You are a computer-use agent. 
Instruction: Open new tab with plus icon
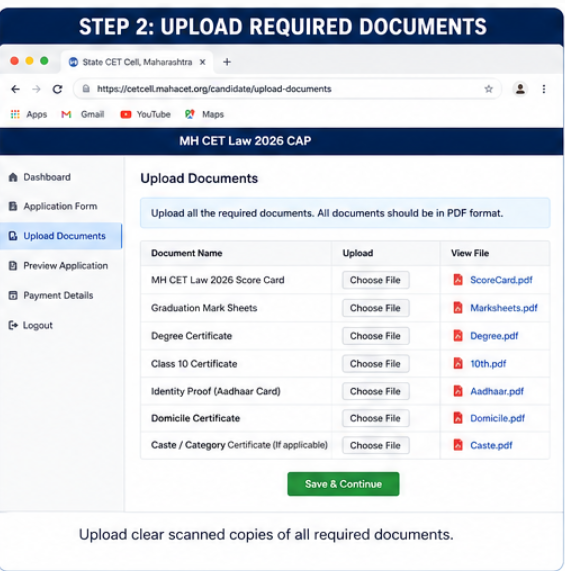(x=227, y=62)
